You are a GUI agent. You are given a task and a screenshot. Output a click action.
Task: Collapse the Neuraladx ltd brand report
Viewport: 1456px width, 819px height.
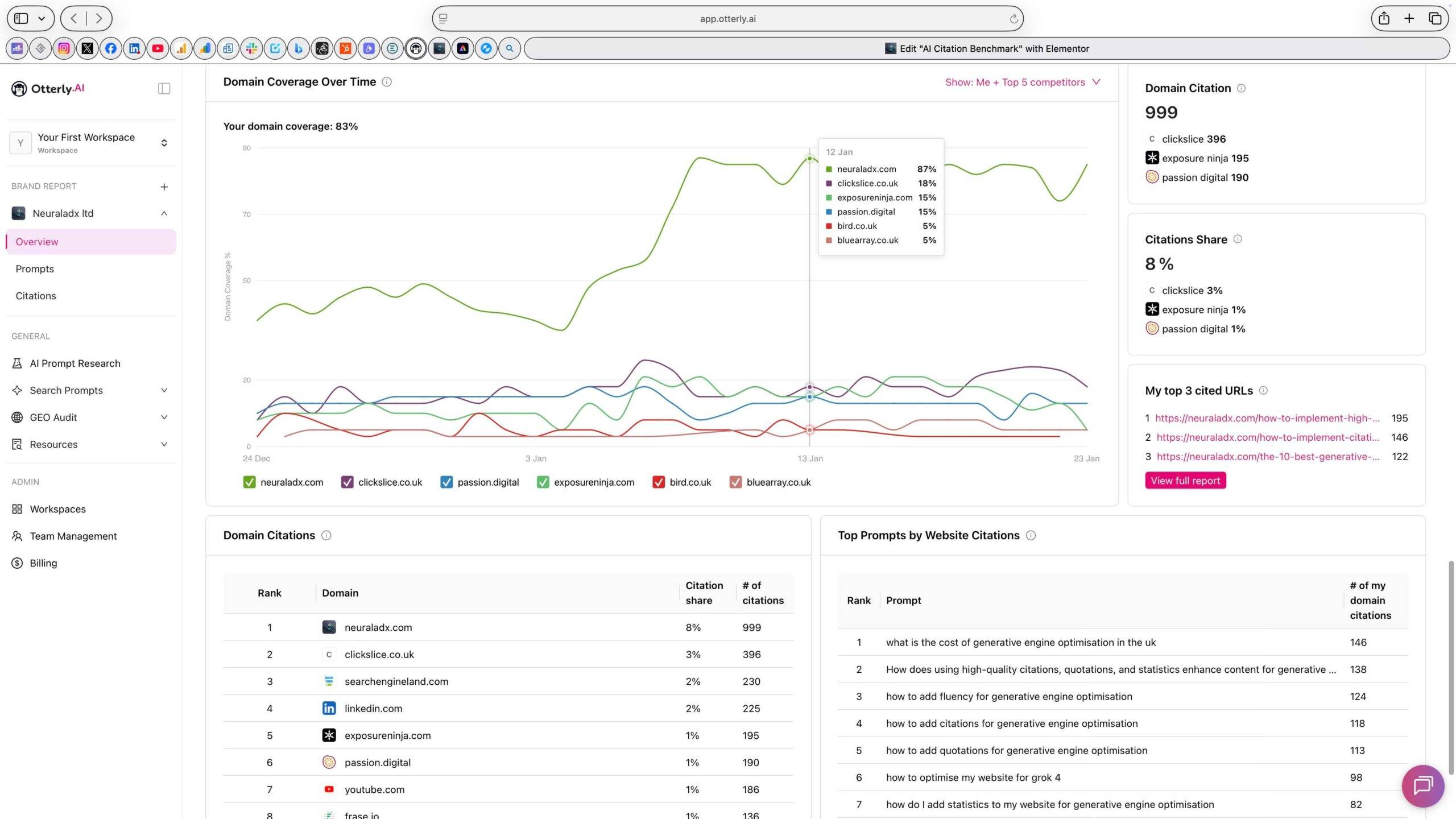(x=164, y=213)
